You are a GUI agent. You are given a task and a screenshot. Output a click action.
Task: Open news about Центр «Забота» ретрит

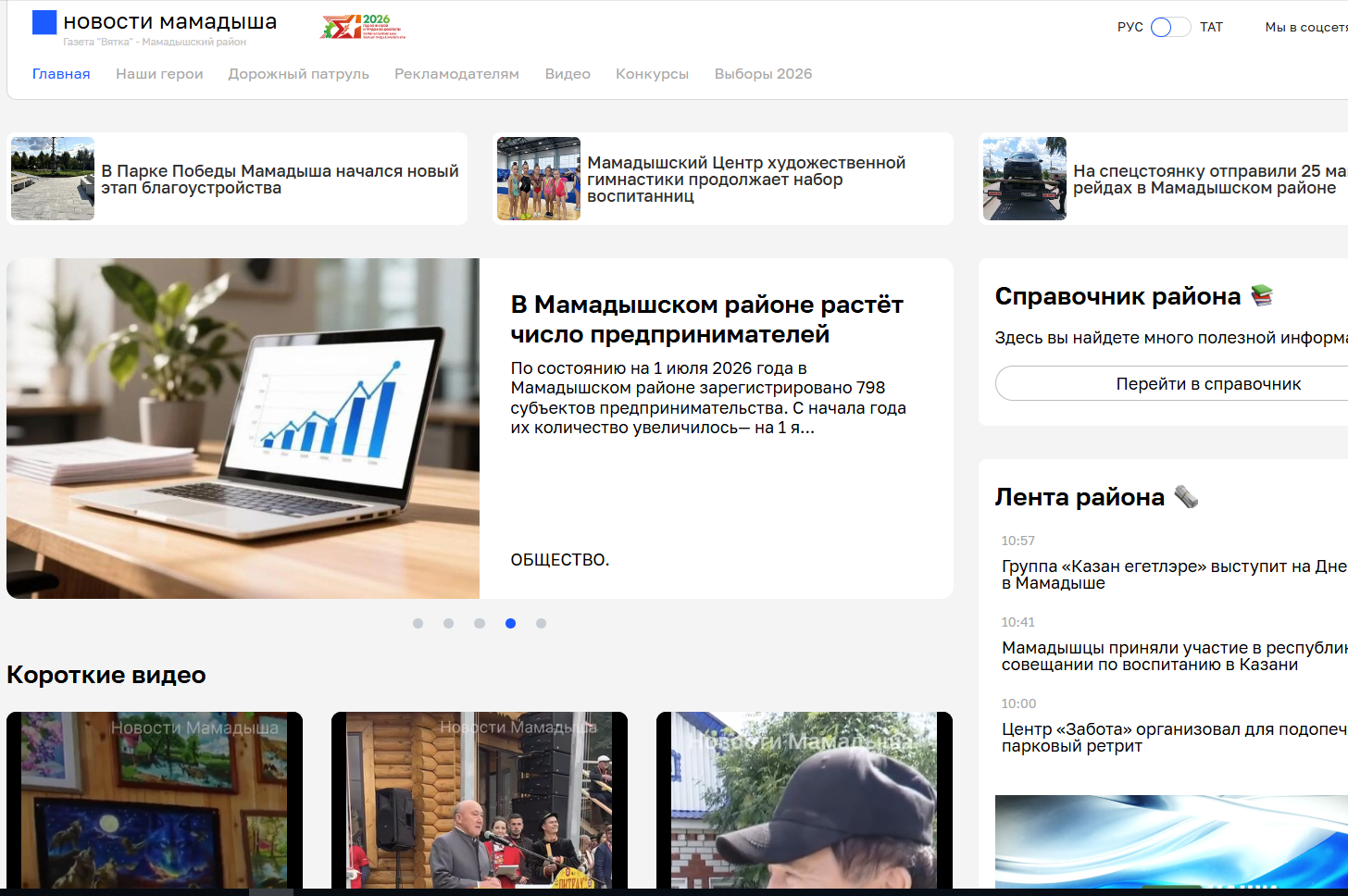pos(1174,738)
